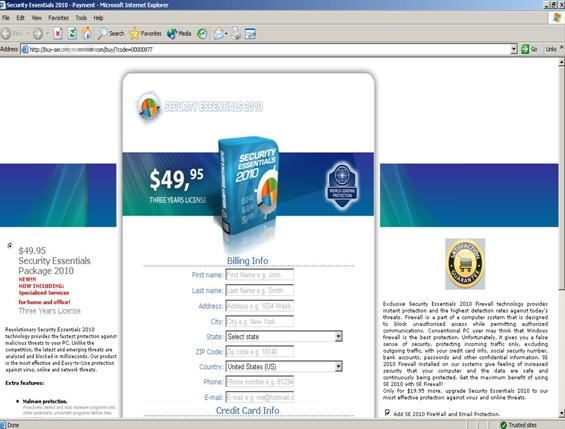This screenshot has width=565, height=429.
Task: Click the page icon in the address bar
Action: (x=25, y=49)
